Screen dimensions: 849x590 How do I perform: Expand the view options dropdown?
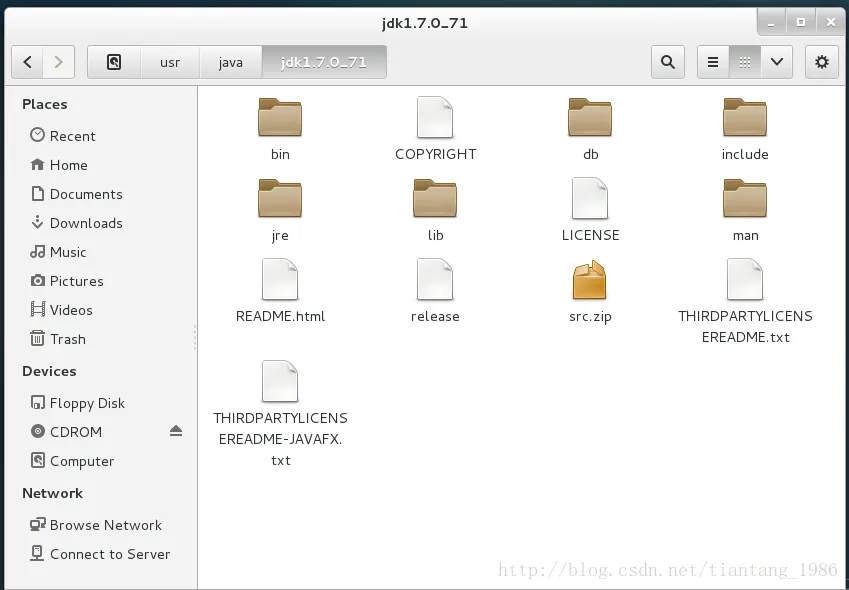(776, 62)
